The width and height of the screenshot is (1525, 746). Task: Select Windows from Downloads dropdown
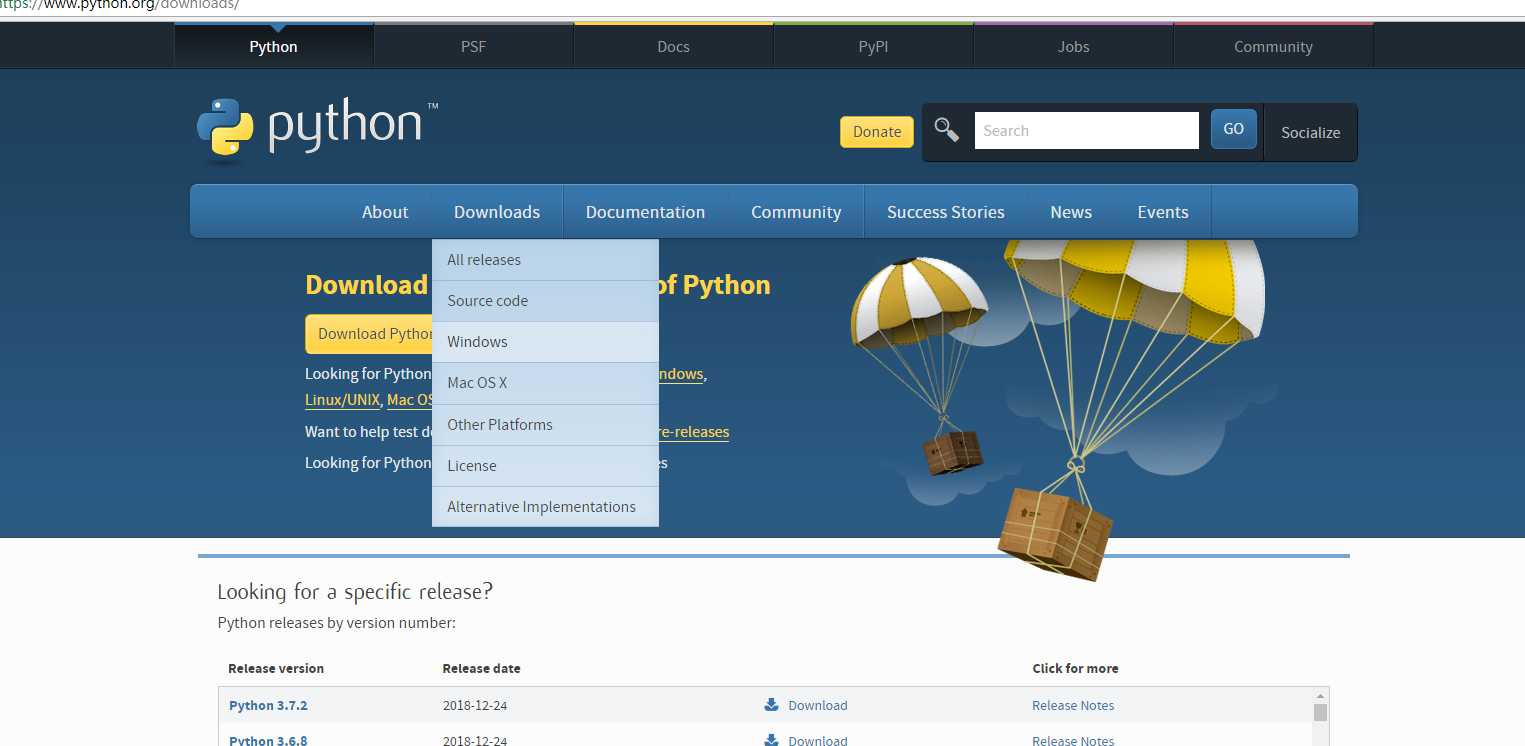point(545,342)
